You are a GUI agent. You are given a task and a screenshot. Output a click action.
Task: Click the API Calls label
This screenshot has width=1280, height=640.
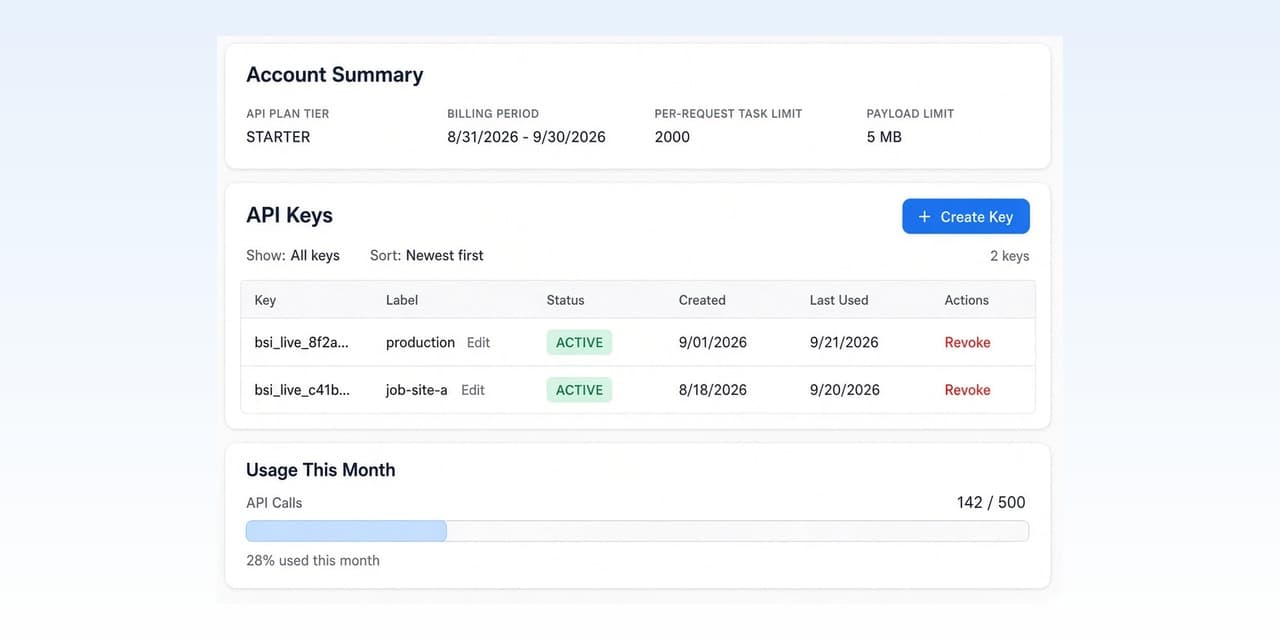click(x=274, y=503)
